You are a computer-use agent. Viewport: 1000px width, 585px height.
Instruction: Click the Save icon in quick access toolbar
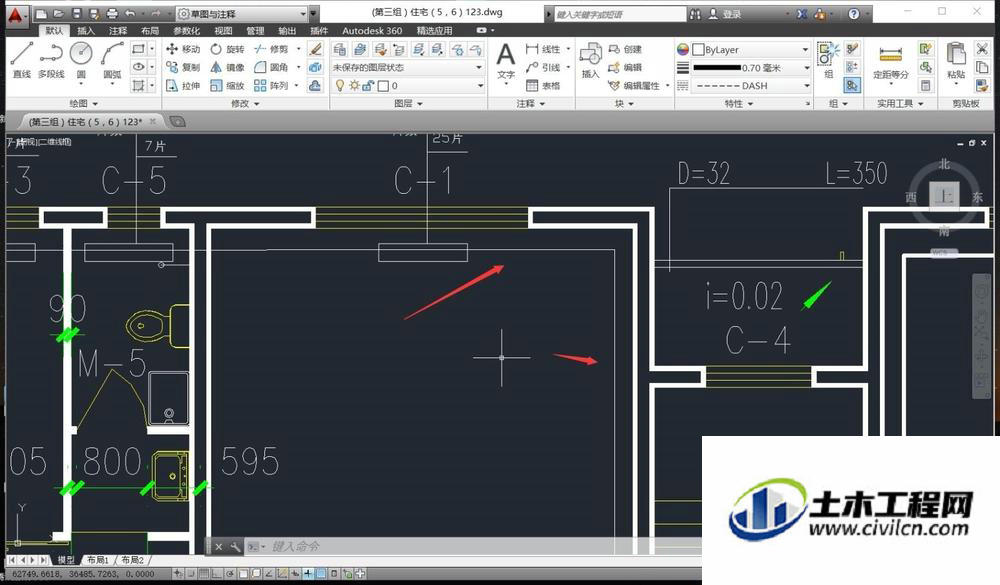77,13
